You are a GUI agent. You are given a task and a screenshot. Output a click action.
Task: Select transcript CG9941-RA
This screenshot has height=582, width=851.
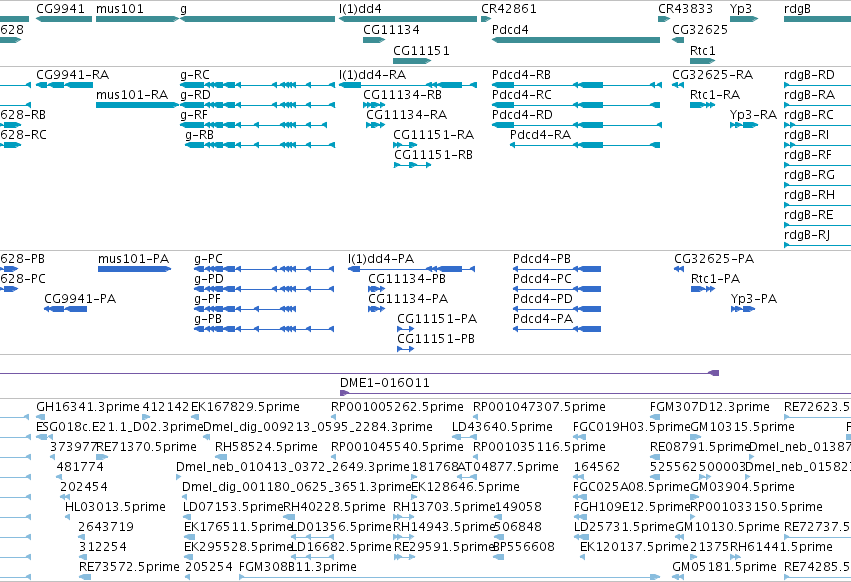click(x=64, y=85)
